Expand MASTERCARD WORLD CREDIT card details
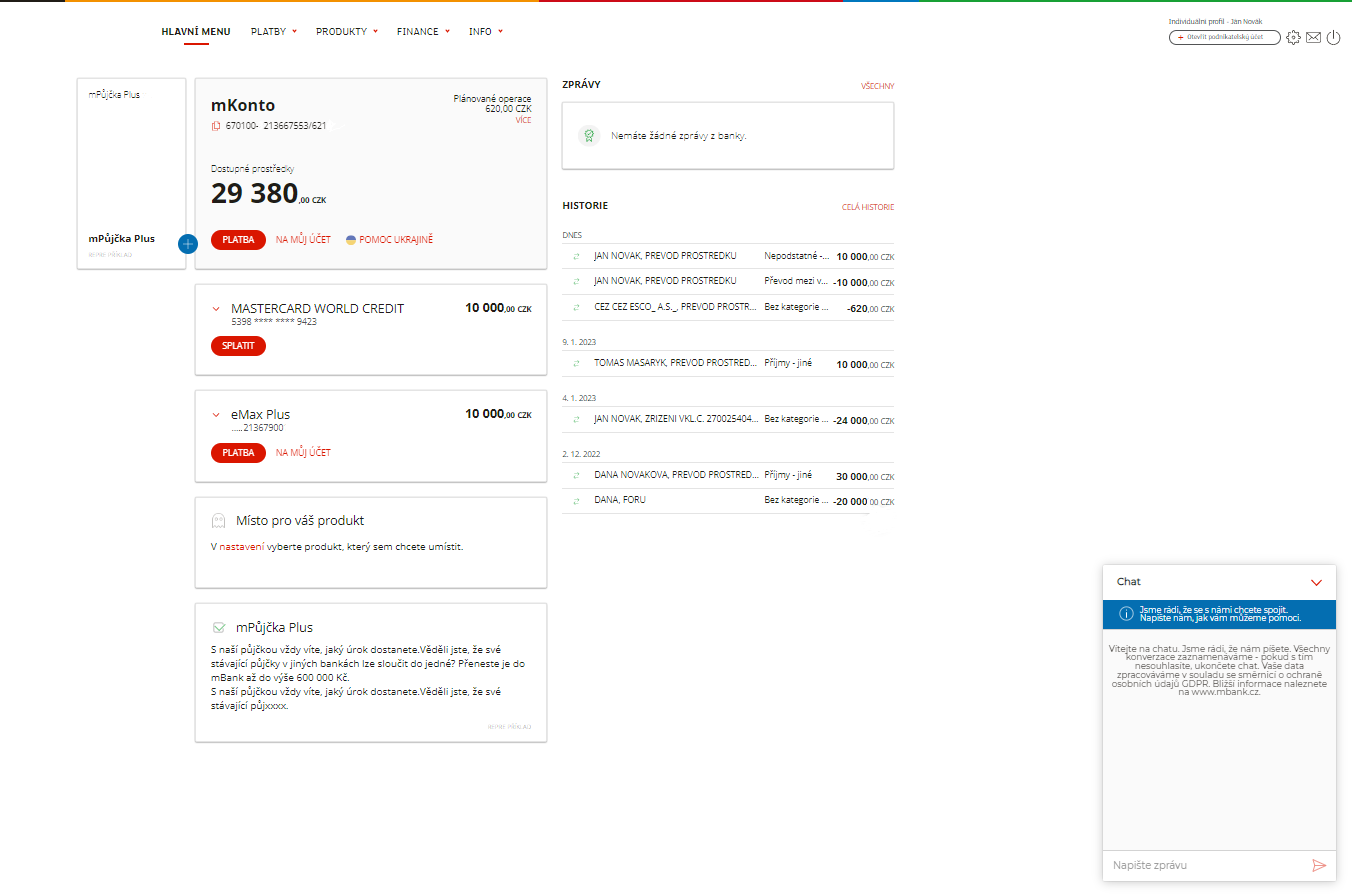Viewport: 1352px width, 896px height. pyautogui.click(x=215, y=309)
